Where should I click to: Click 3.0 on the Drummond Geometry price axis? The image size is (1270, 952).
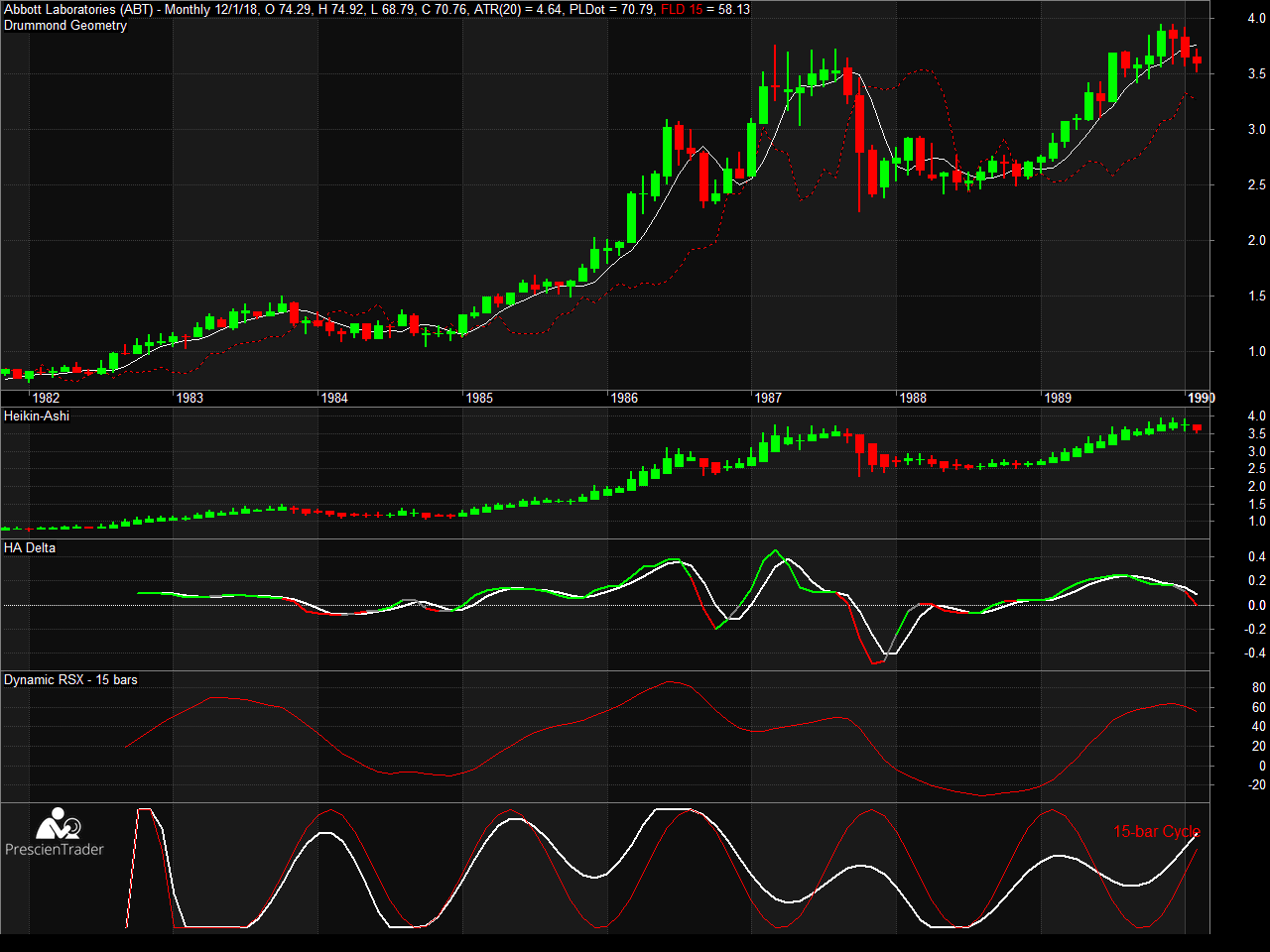1257,129
